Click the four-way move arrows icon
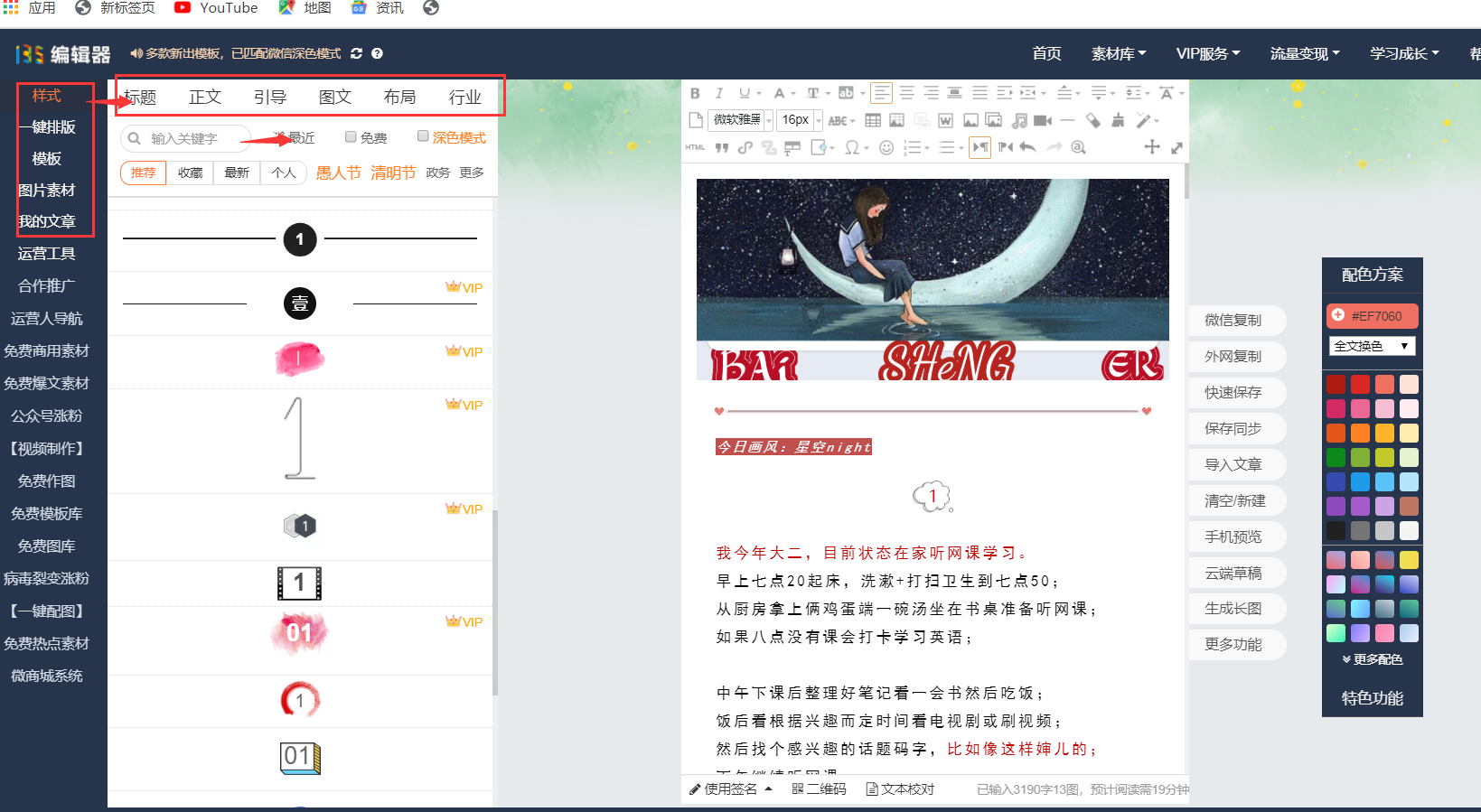The width and height of the screenshot is (1481, 812). coord(1151,147)
